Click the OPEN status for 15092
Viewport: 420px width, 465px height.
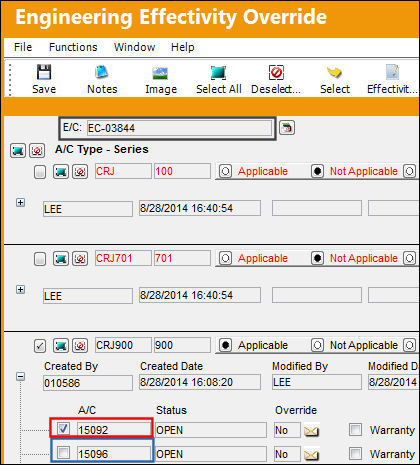coord(211,430)
